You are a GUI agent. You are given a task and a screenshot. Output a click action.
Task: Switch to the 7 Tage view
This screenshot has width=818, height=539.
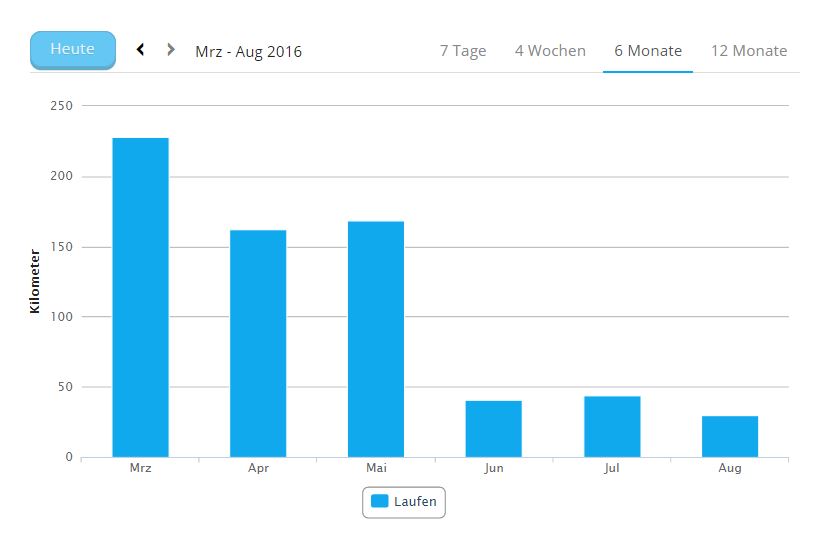(463, 51)
